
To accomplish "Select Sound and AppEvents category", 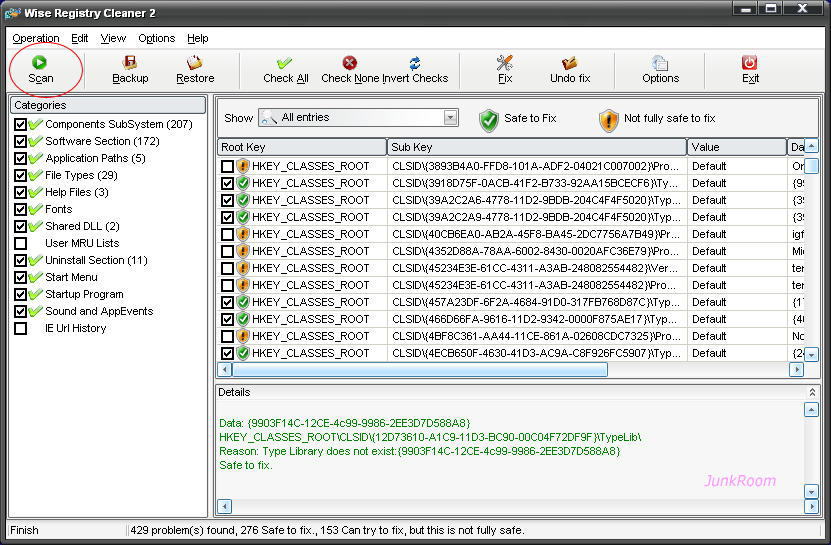I will pyautogui.click(x=99, y=311).
